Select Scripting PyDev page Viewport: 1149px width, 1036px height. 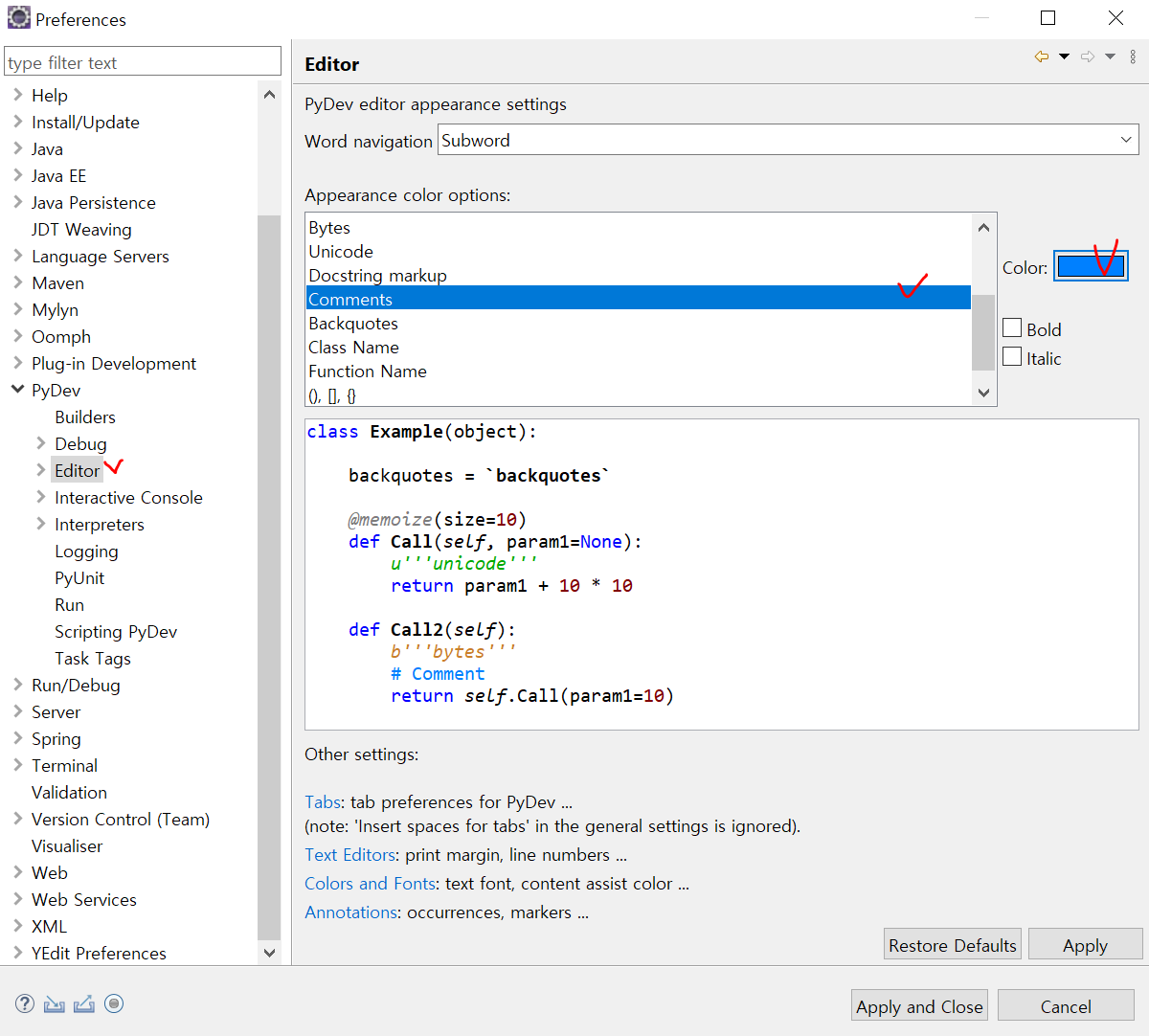[116, 631]
